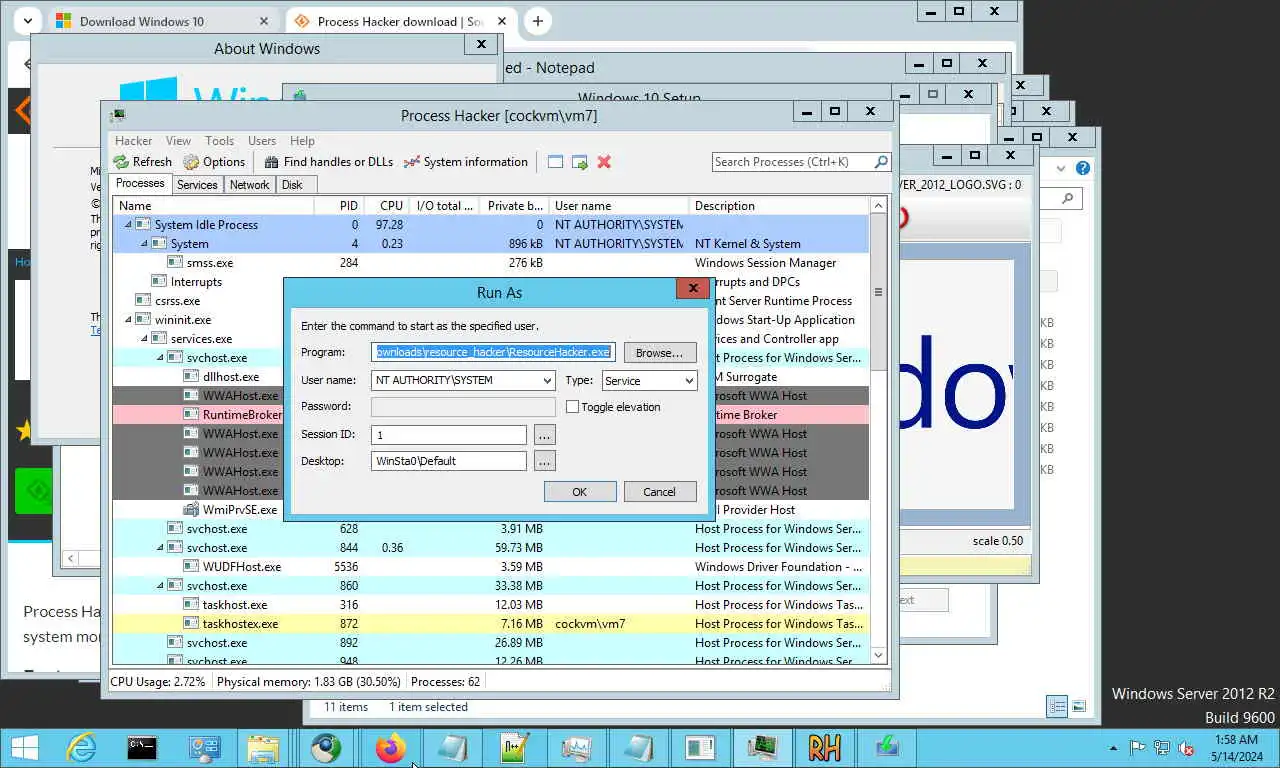Click the process list vertical scrollbar thumb
Image resolution: width=1280 pixels, height=768 pixels.
878,292
